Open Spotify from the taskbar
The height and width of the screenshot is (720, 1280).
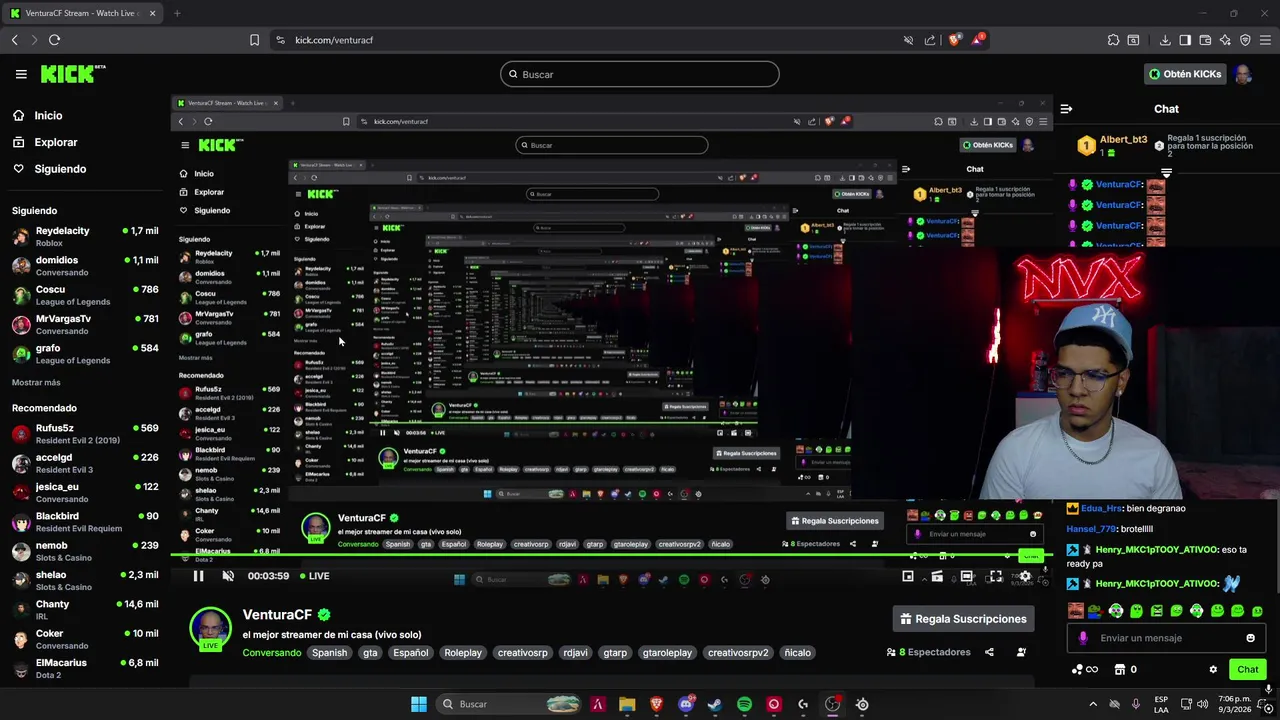(744, 704)
